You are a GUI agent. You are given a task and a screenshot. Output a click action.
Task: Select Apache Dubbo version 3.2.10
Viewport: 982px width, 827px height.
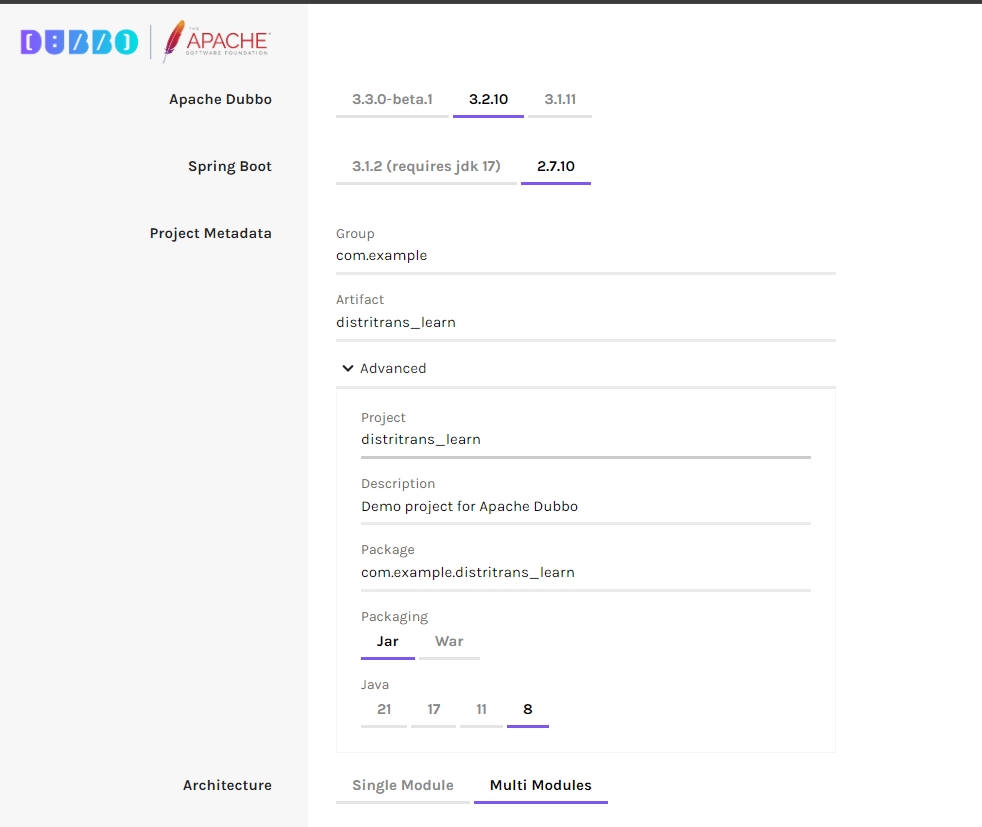click(488, 100)
